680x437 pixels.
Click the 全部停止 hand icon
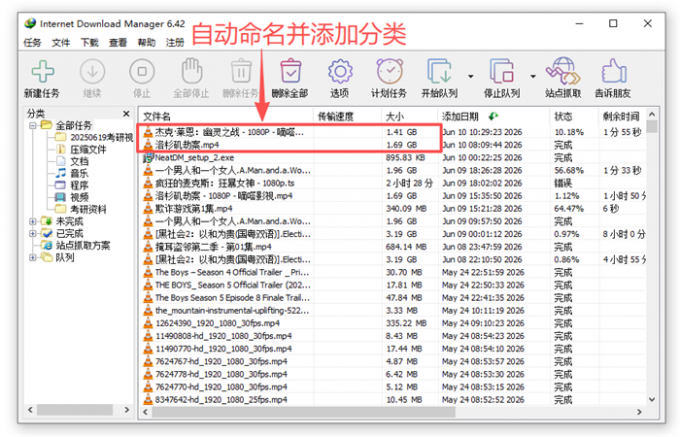(x=191, y=71)
